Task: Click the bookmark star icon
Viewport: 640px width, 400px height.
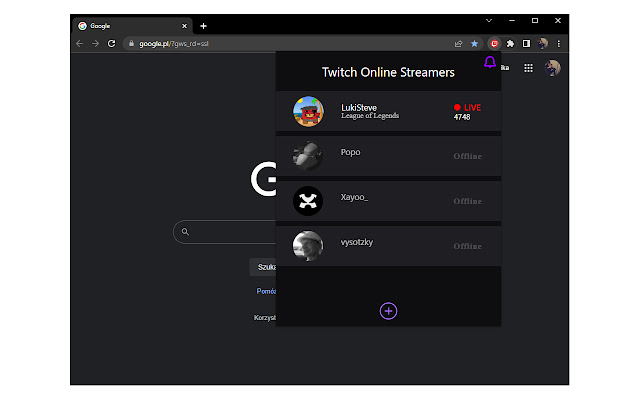Action: 474,44
